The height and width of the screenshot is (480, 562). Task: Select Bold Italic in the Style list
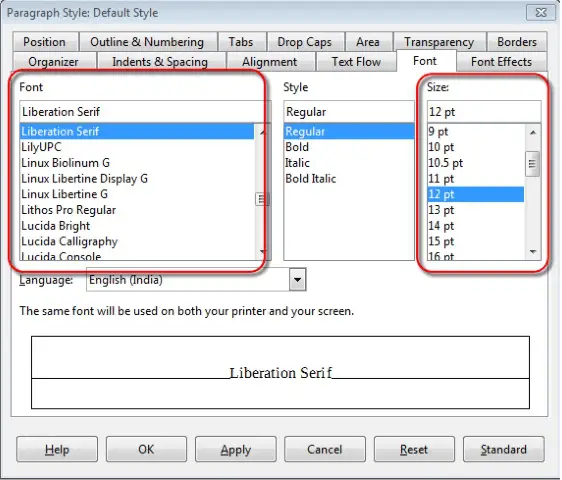(311, 179)
